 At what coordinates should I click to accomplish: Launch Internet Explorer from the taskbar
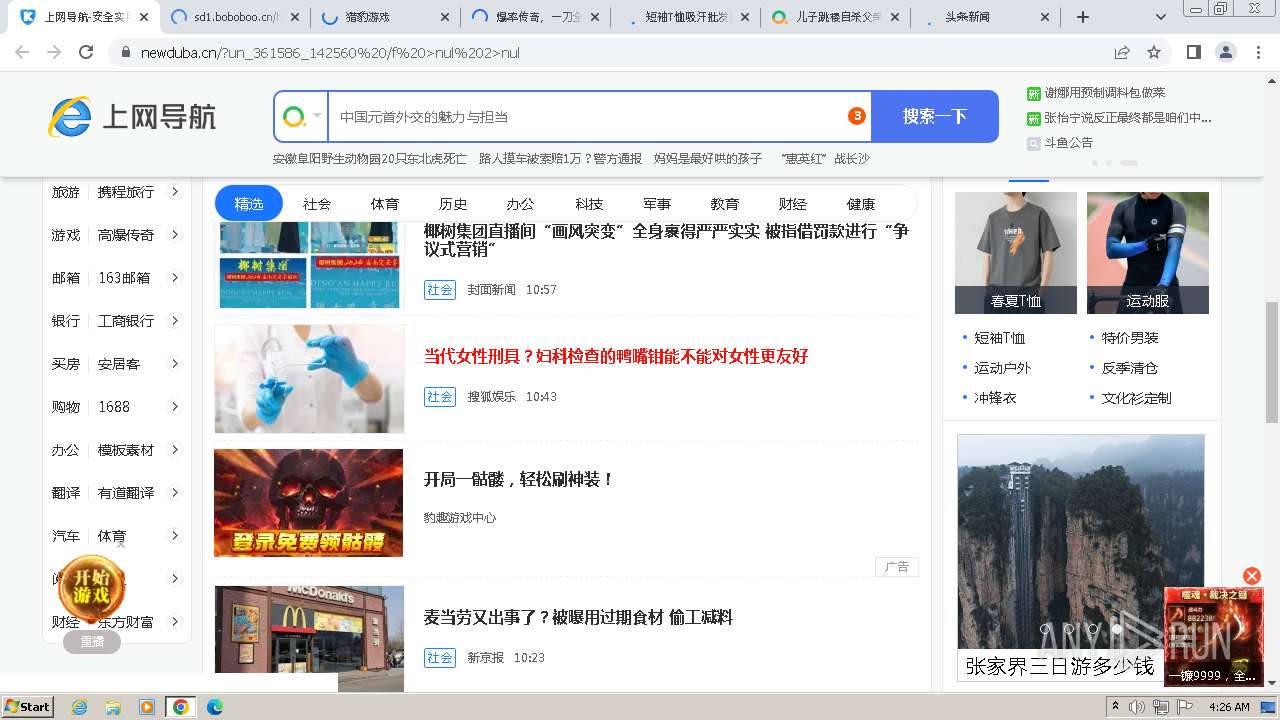[x=80, y=707]
